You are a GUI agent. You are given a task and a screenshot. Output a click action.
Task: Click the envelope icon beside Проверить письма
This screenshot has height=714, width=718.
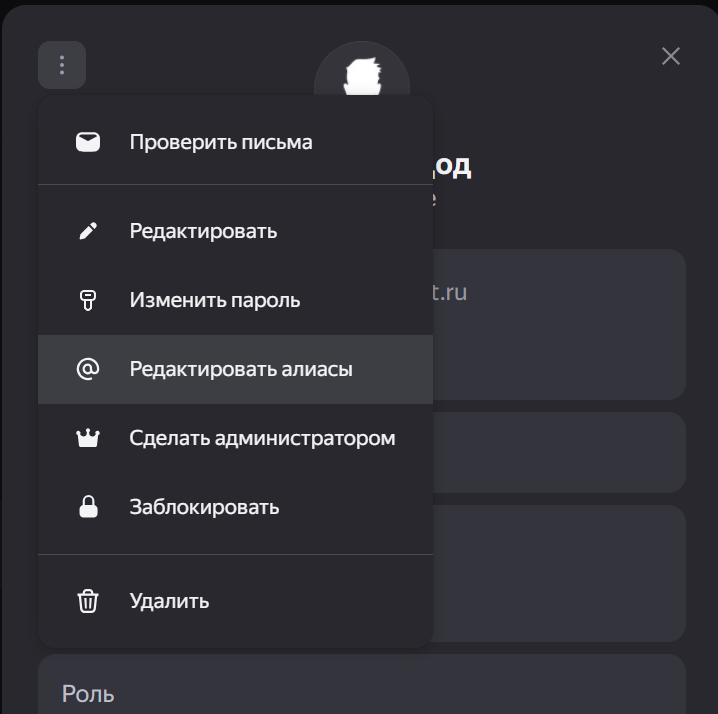pos(88,142)
